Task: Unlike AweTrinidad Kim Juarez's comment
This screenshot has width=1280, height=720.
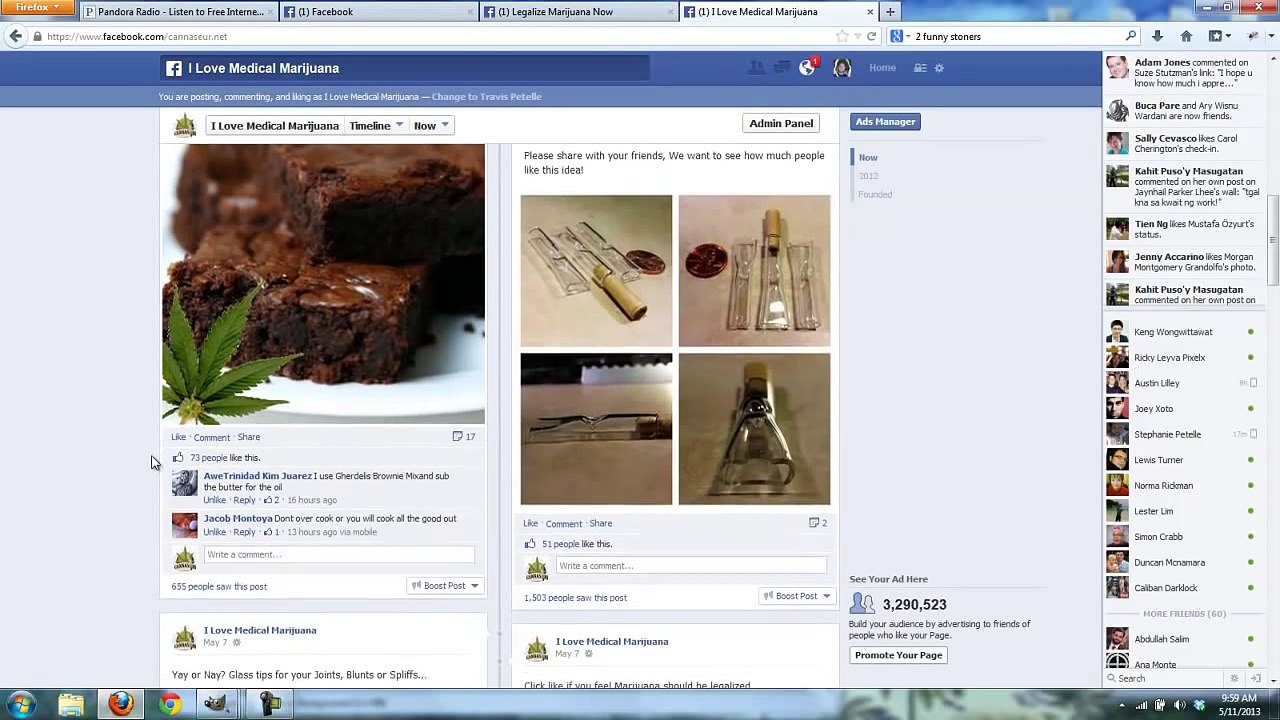Action: [214, 500]
